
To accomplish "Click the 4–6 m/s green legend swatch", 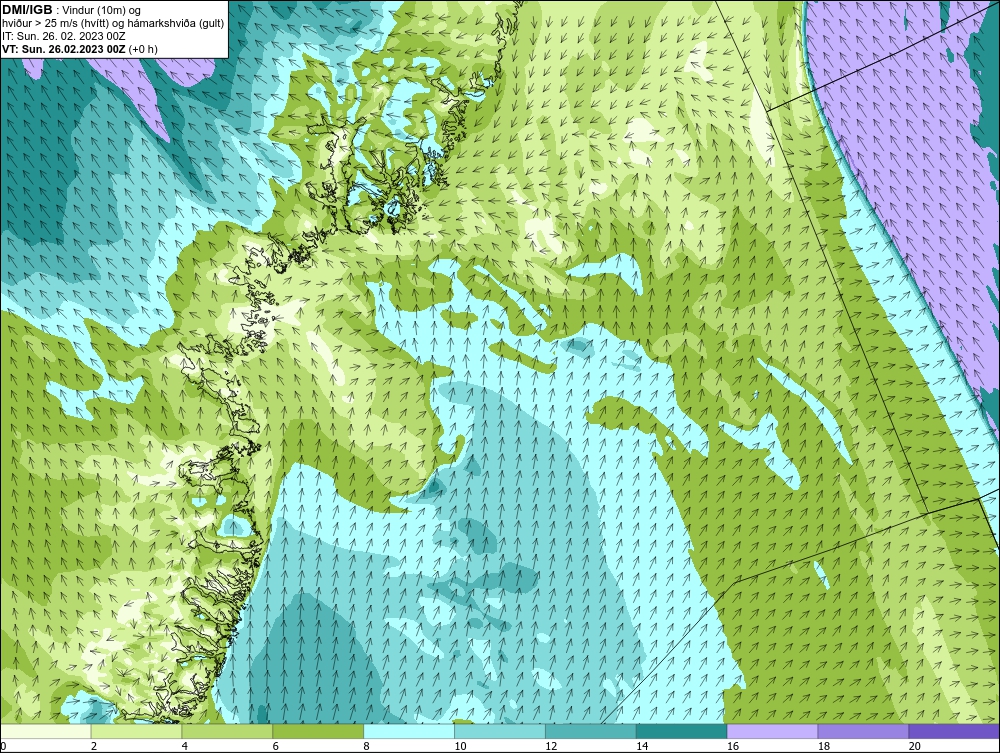I will point(227,731).
